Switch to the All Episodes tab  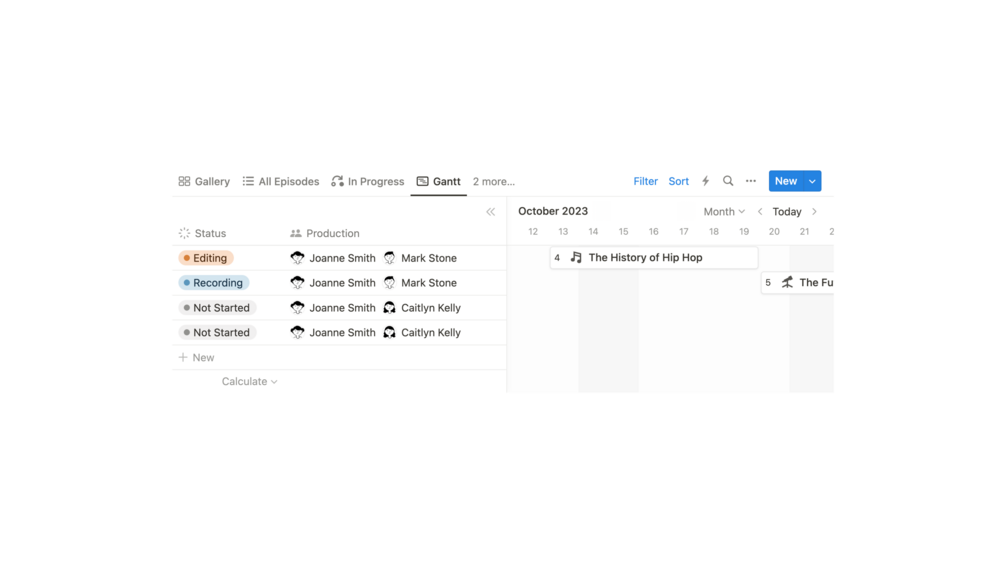point(281,181)
